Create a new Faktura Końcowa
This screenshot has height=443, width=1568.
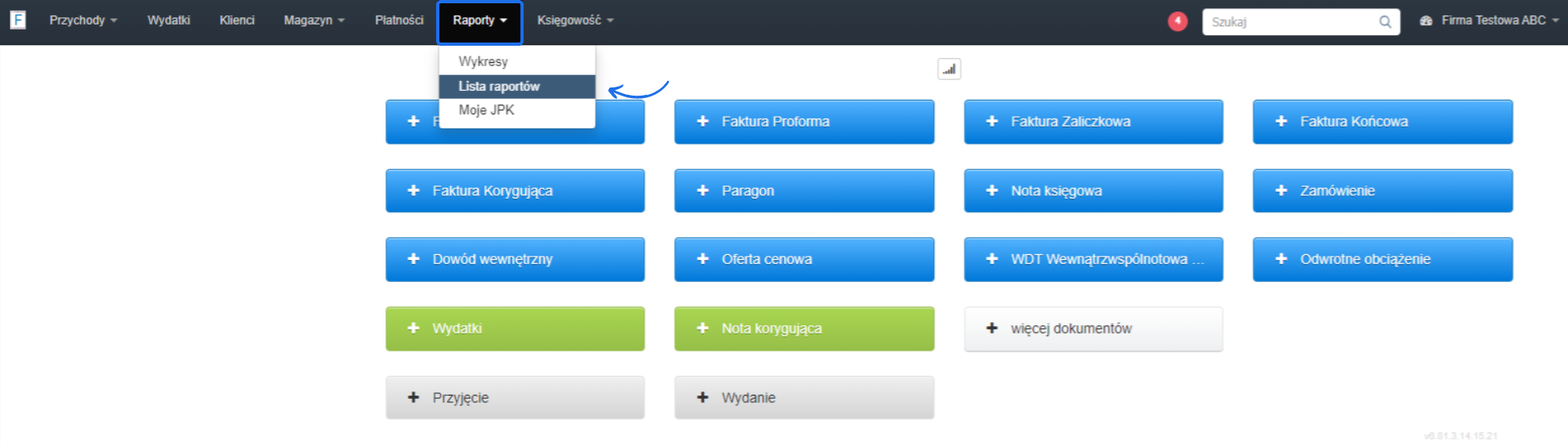(1383, 122)
